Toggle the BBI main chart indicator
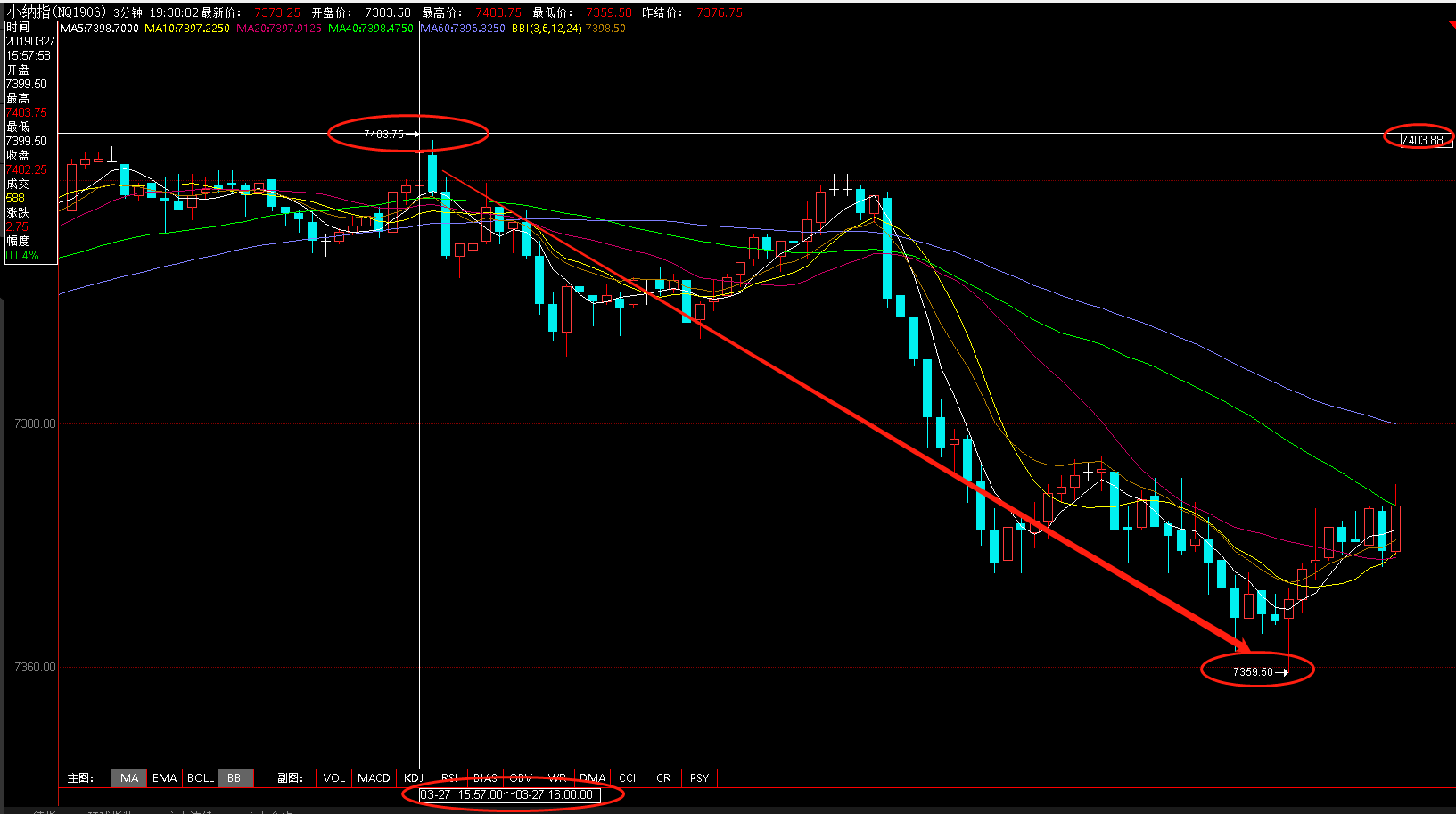 (x=236, y=778)
